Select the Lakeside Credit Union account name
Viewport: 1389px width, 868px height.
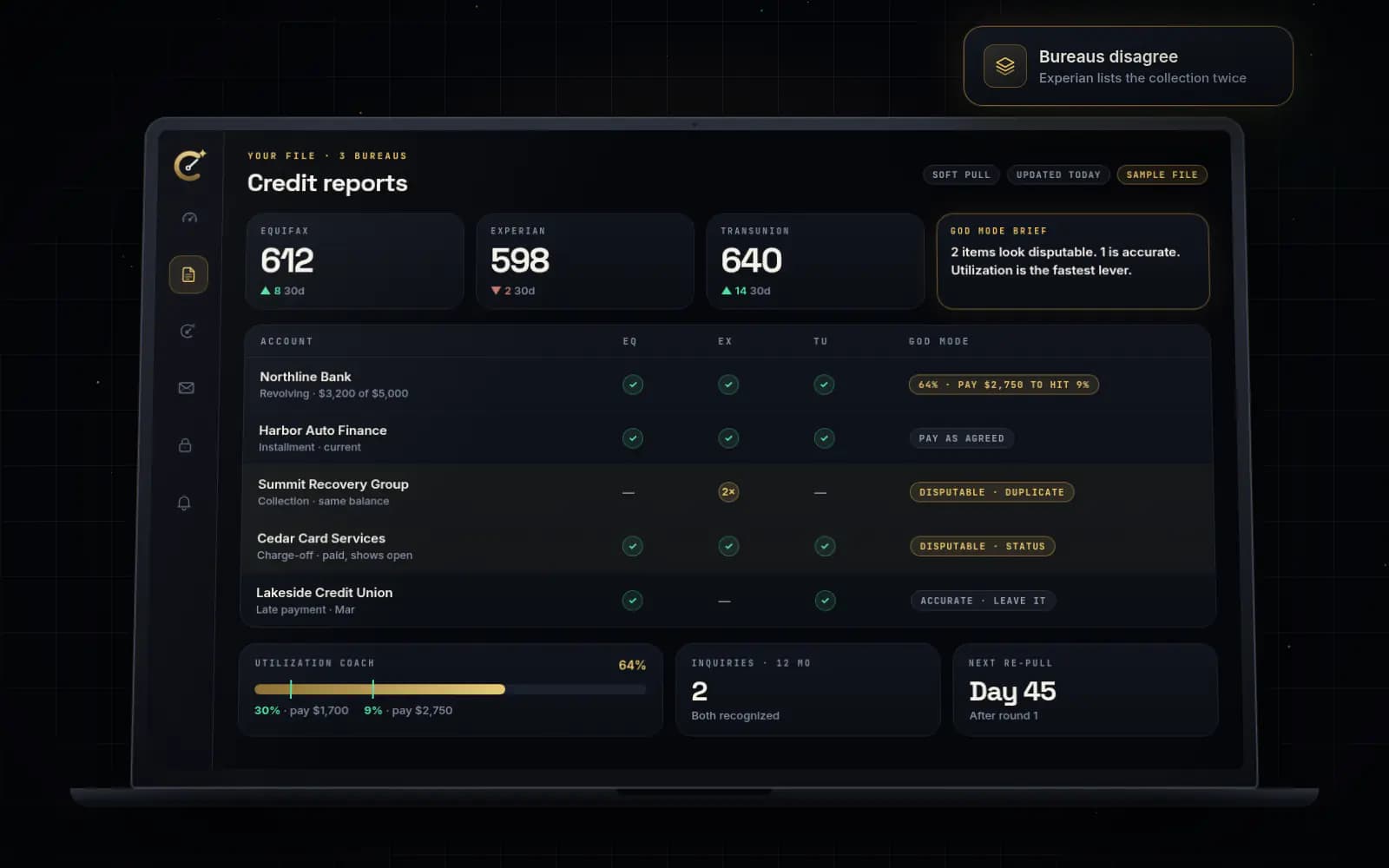325,592
